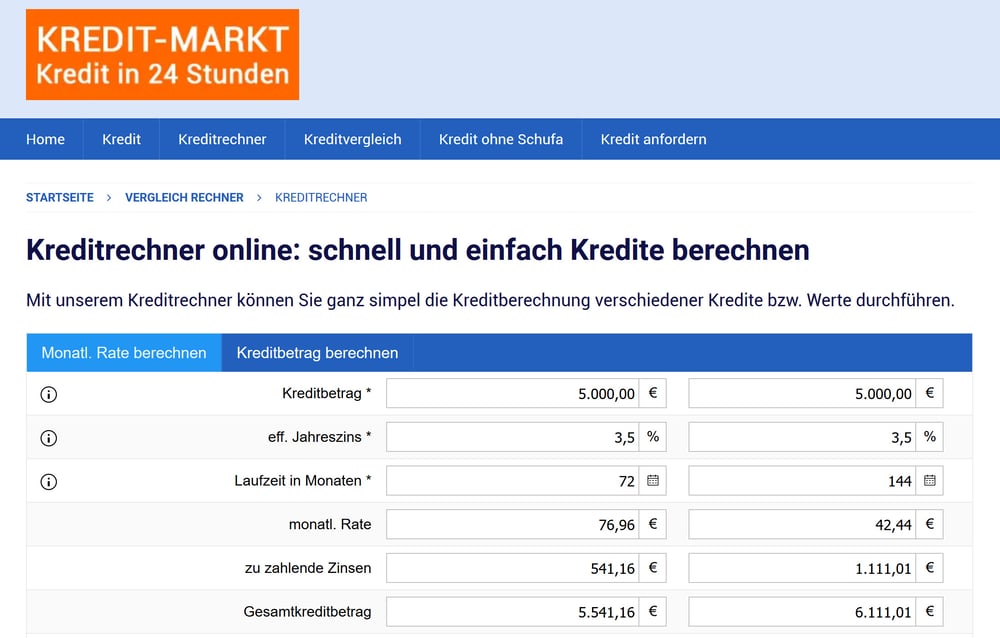Open Kredit ohne Schufa page
Viewport: 1000px width, 638px height.
click(x=501, y=139)
